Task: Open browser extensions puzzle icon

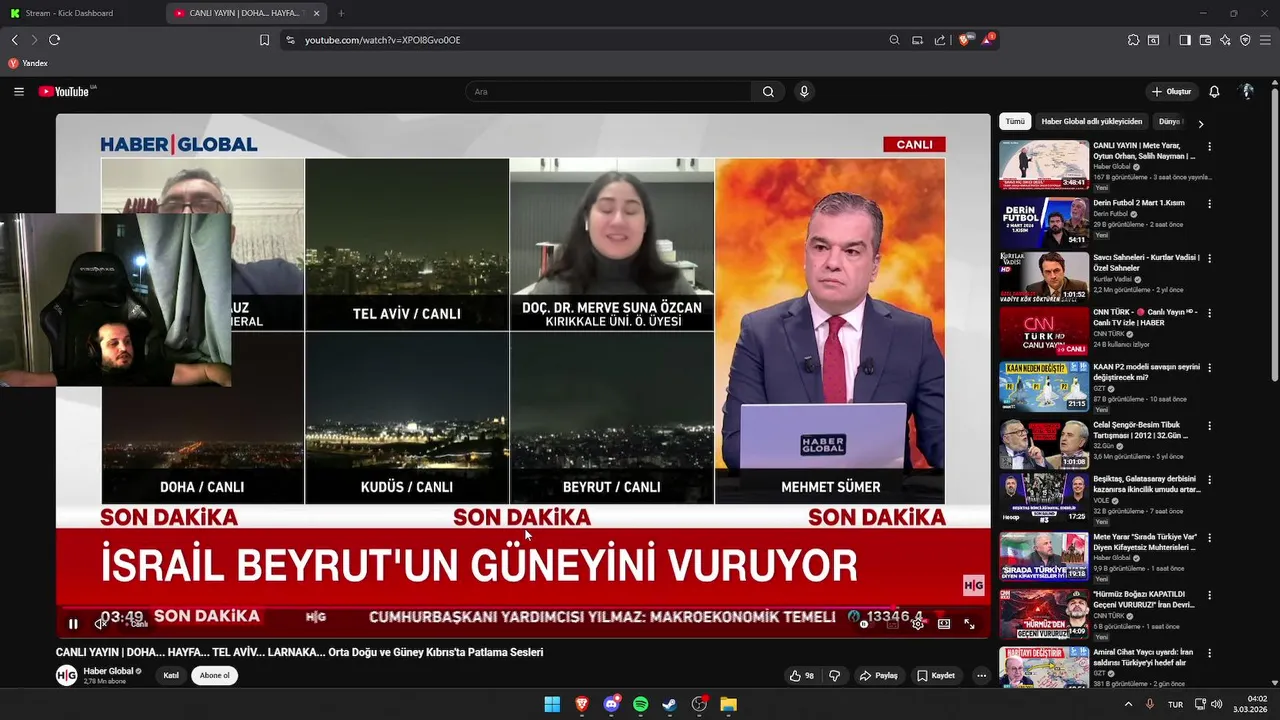Action: tap(1133, 40)
